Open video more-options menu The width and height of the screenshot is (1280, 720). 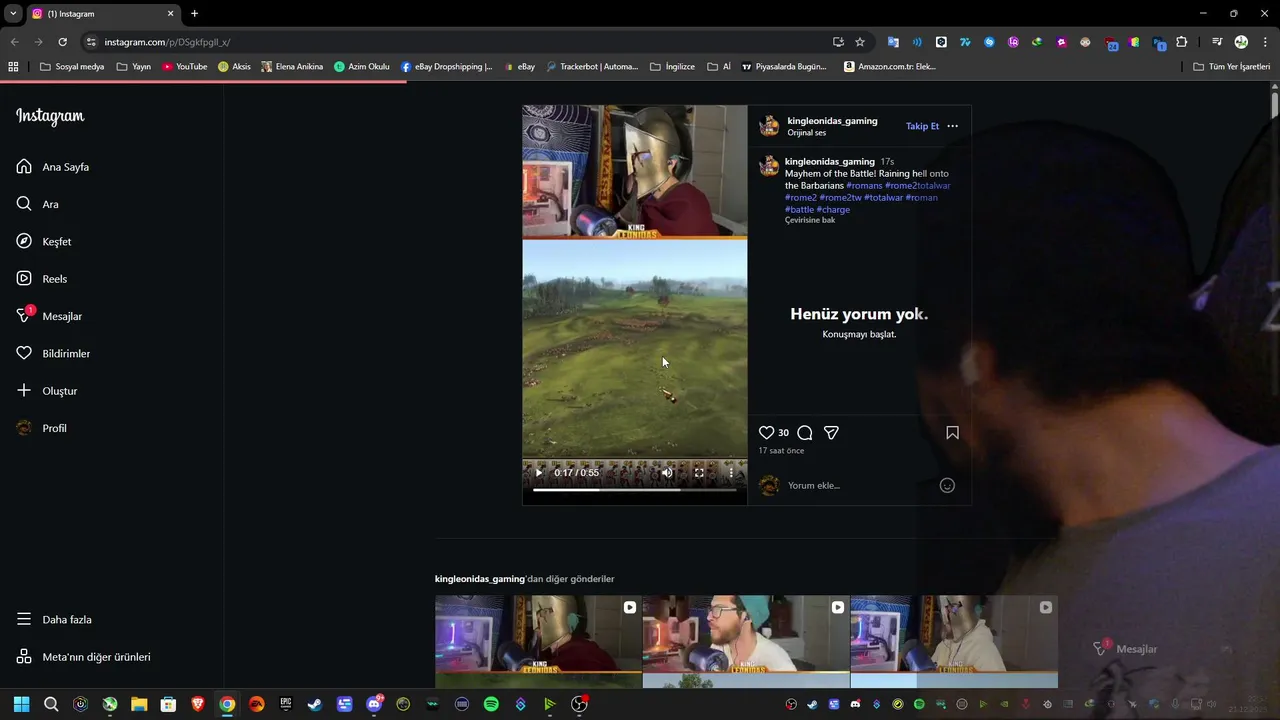click(731, 473)
